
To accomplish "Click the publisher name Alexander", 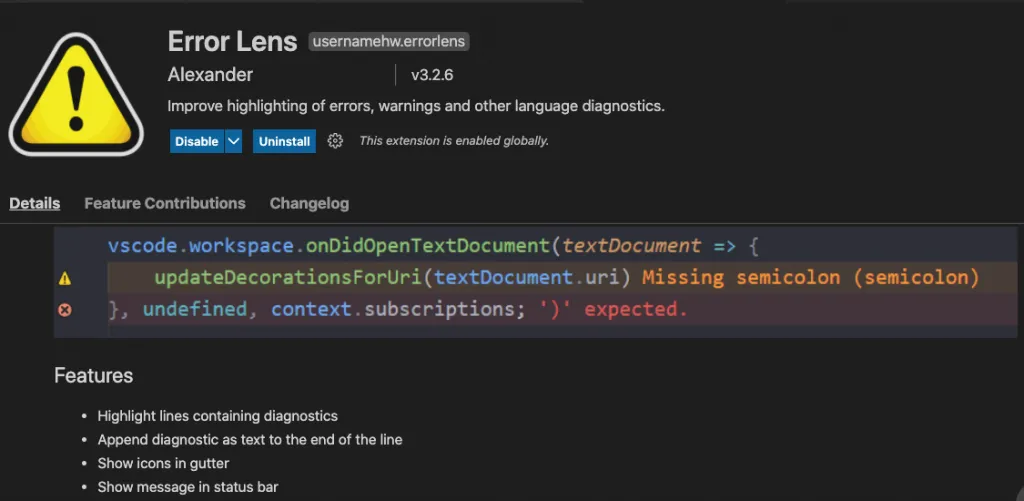I will click(x=210, y=75).
